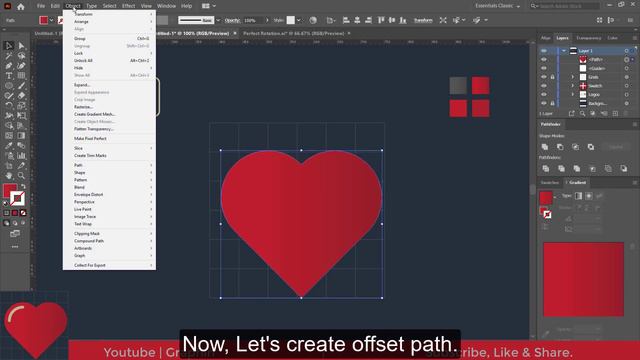Toggle visibility of Layer 1

544,51
